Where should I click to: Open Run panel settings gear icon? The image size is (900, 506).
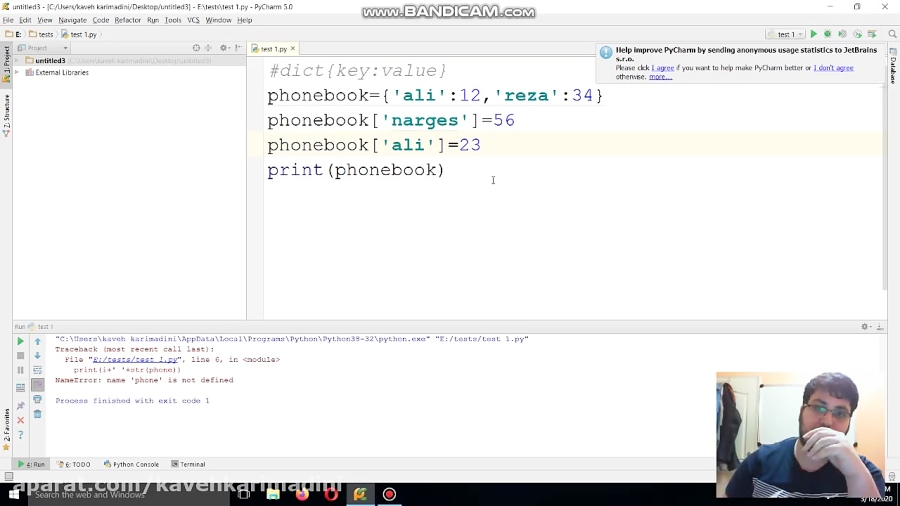[x=866, y=327]
